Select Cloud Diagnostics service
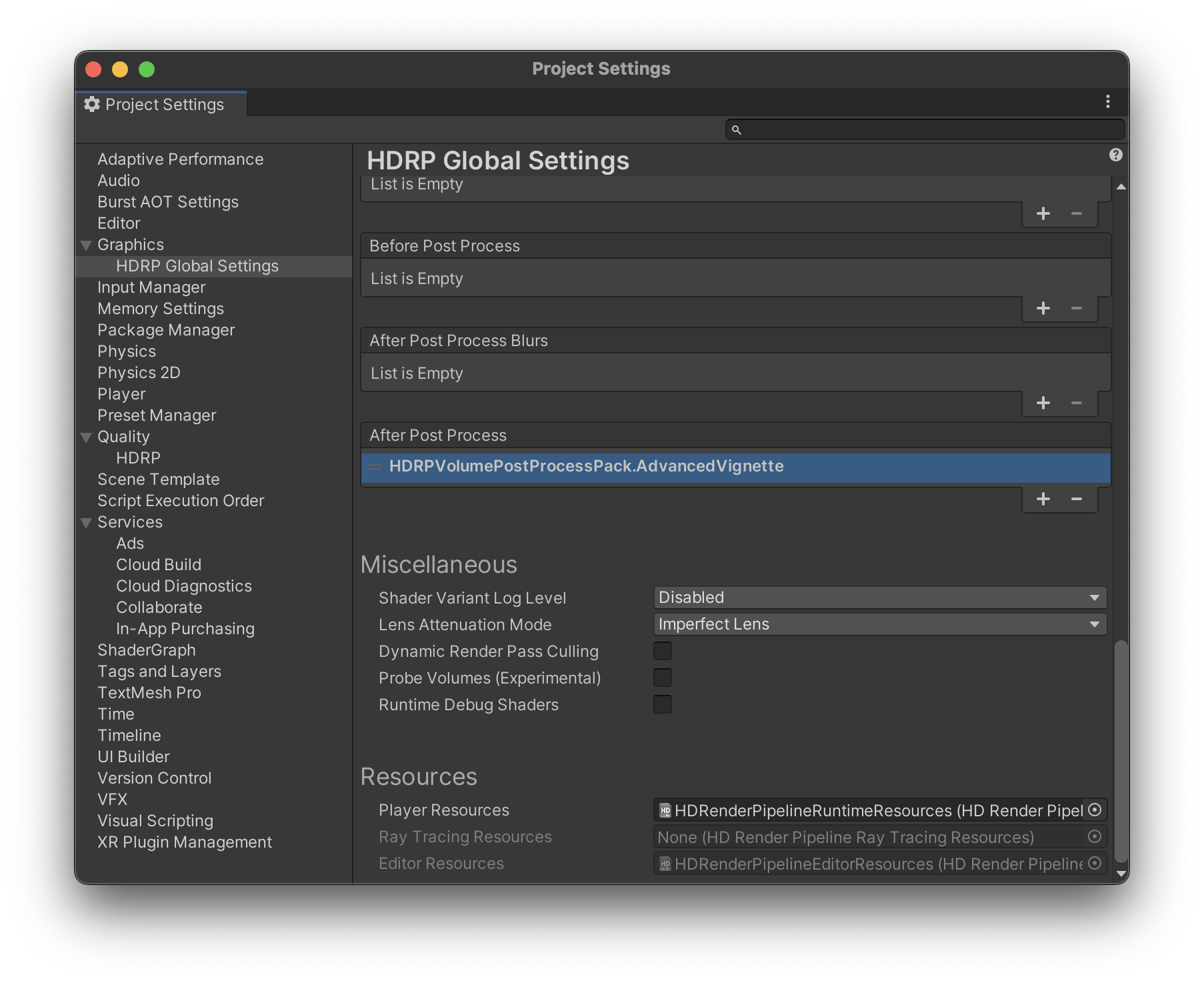 (x=184, y=586)
